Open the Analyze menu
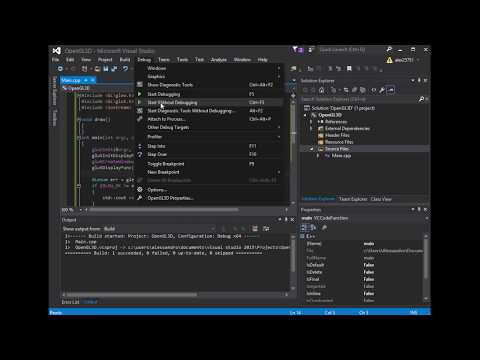 219,60
